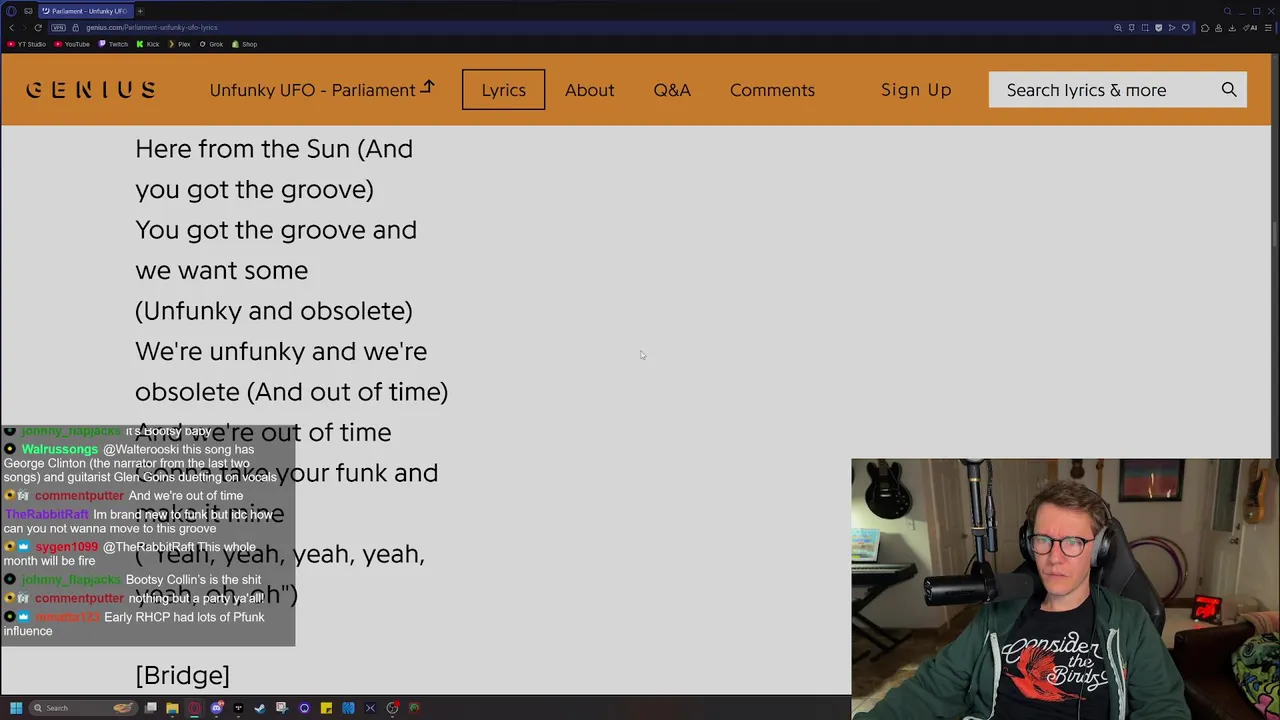
Task: Open the Grok bookmark
Action: click(x=211, y=44)
